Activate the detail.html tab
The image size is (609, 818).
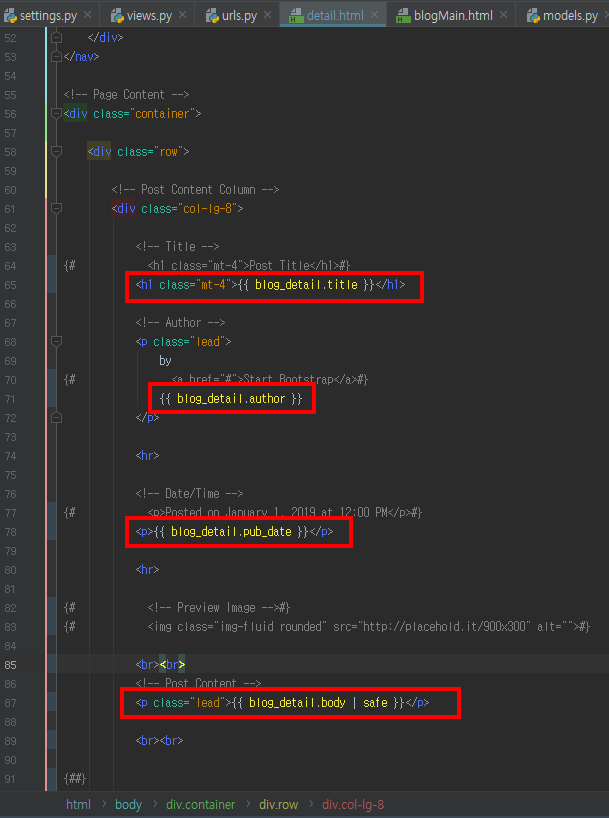[336, 16]
